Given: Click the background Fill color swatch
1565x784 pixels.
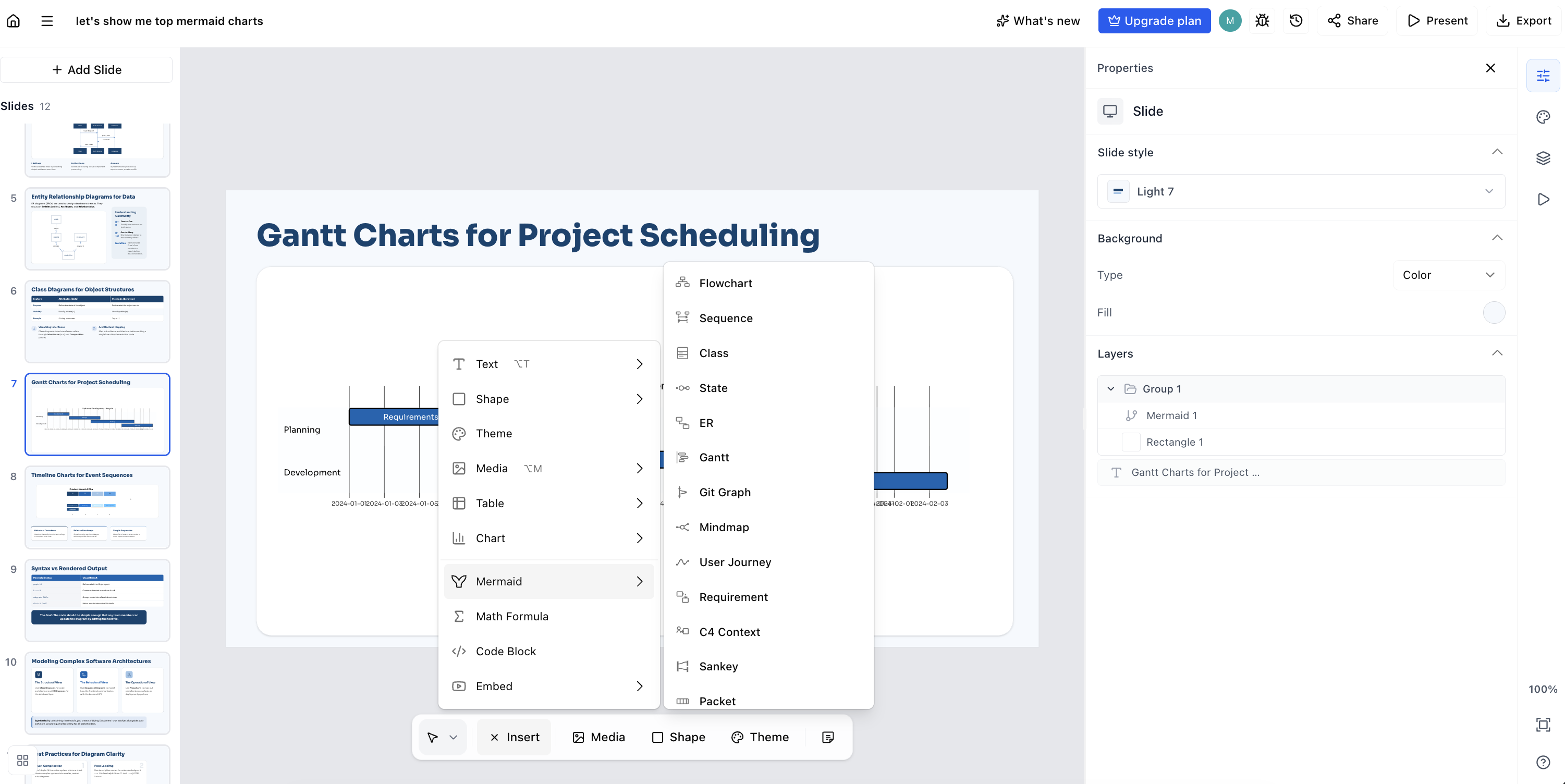Looking at the screenshot, I should (x=1494, y=312).
